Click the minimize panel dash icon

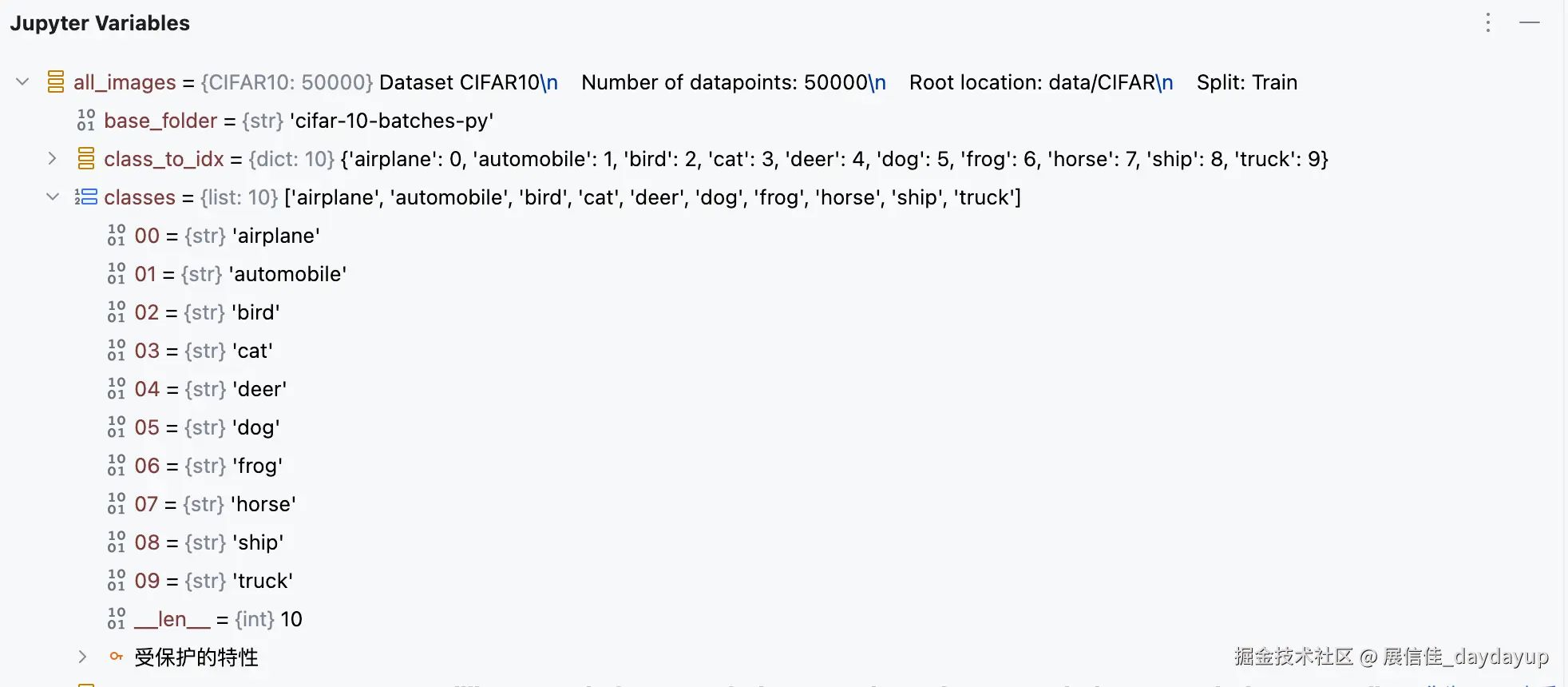pyautogui.click(x=1530, y=22)
